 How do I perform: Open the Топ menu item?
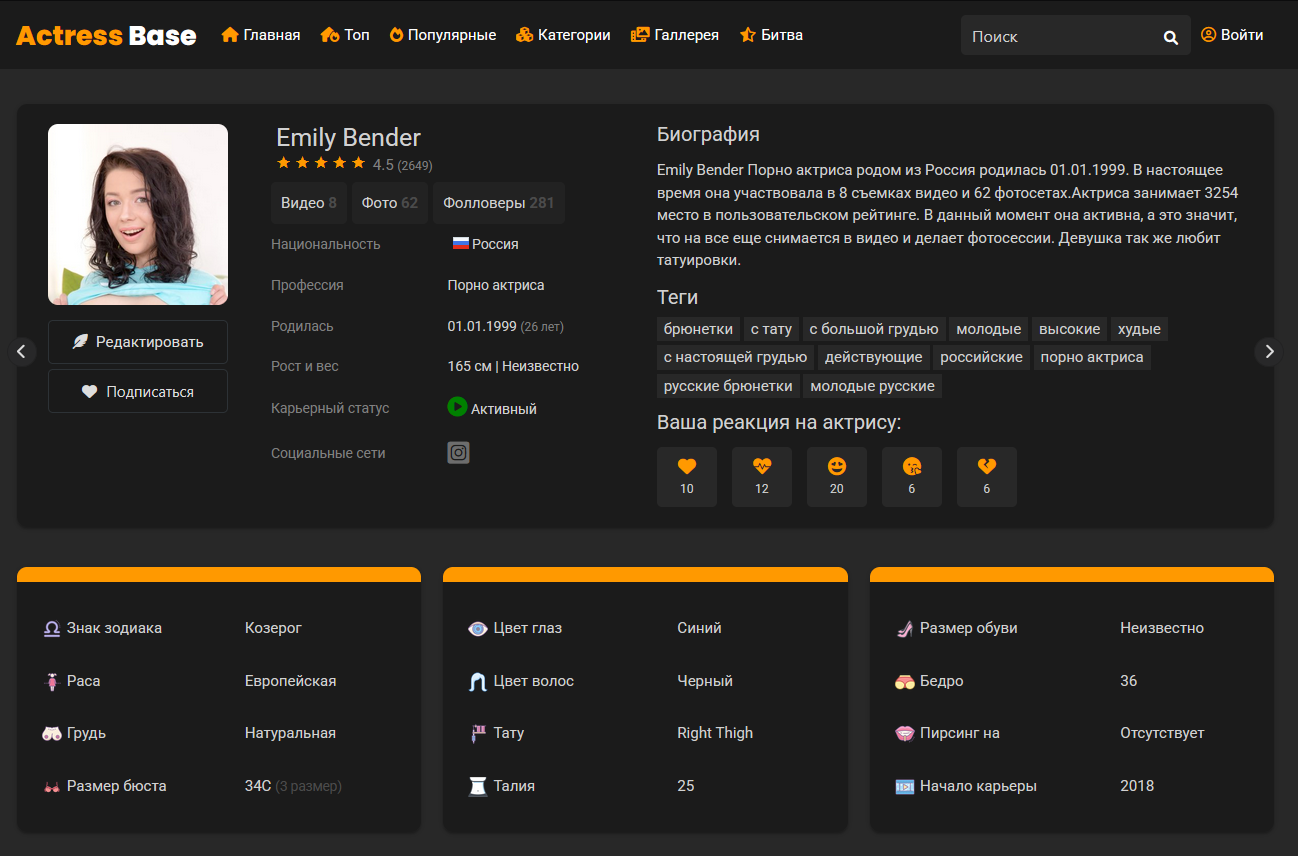[x=345, y=35]
